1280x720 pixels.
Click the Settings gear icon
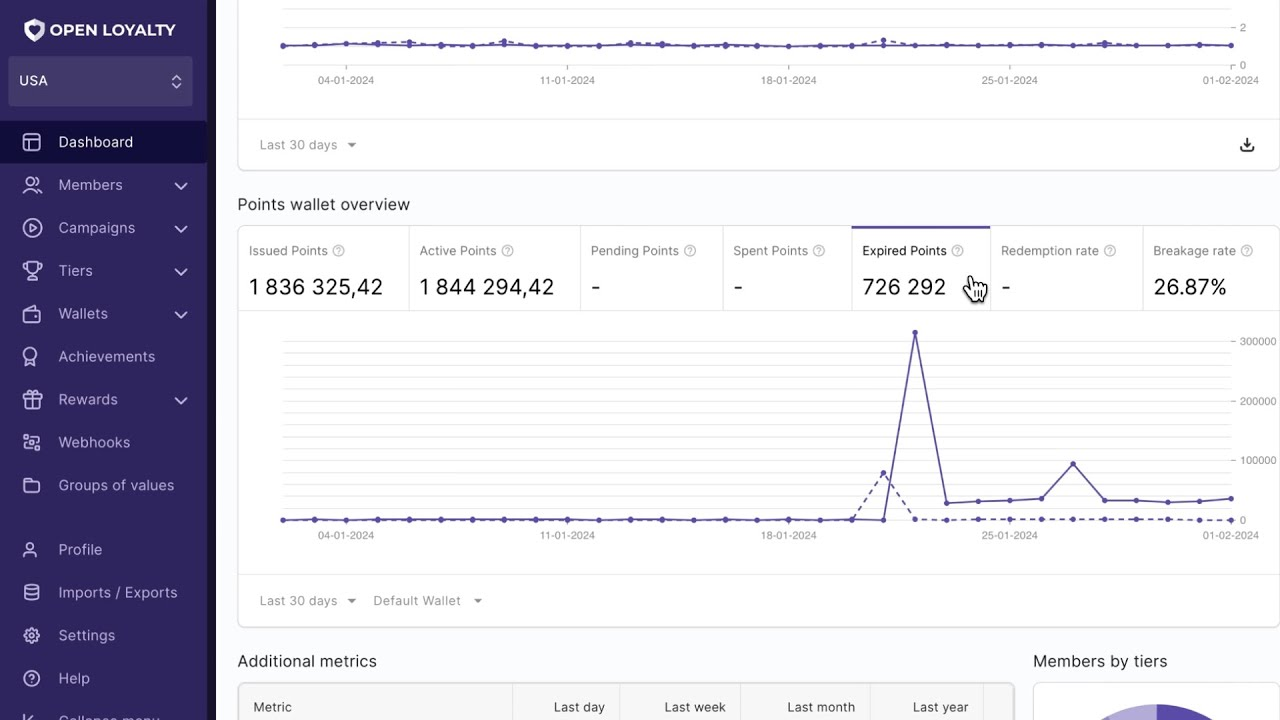click(x=32, y=636)
